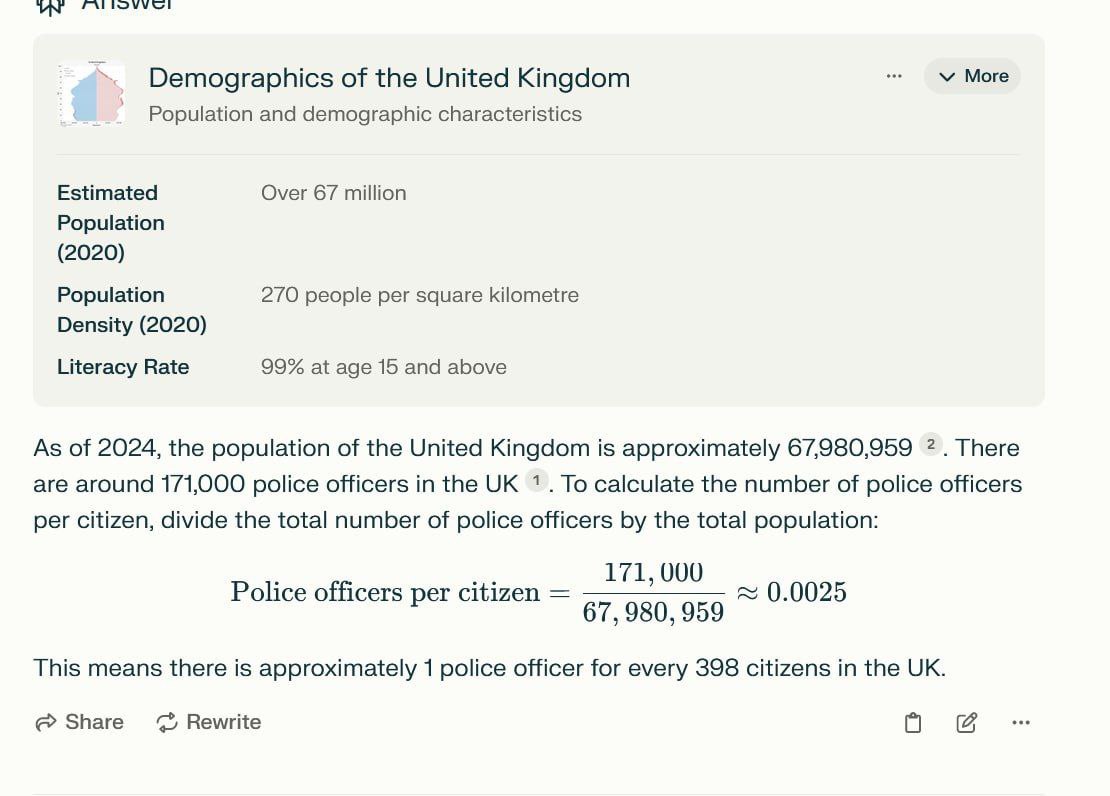Open the Demographics of the United Kingdom title

click(389, 78)
